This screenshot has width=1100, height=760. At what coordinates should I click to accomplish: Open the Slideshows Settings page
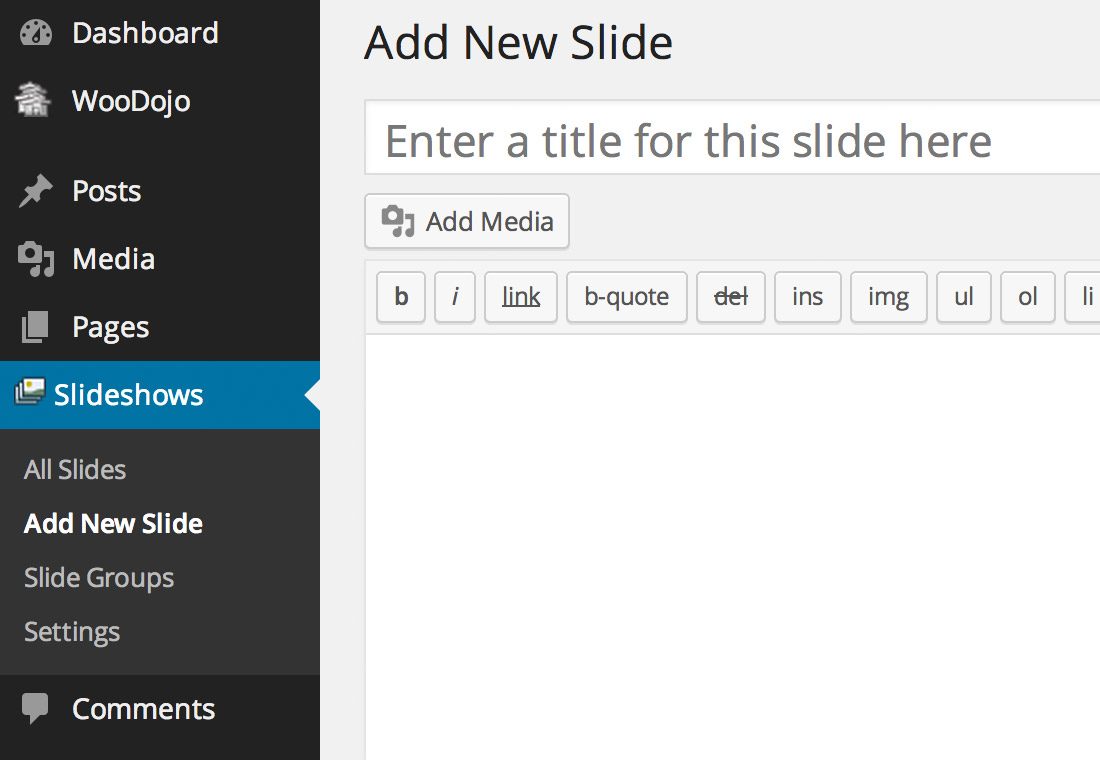[x=71, y=631]
